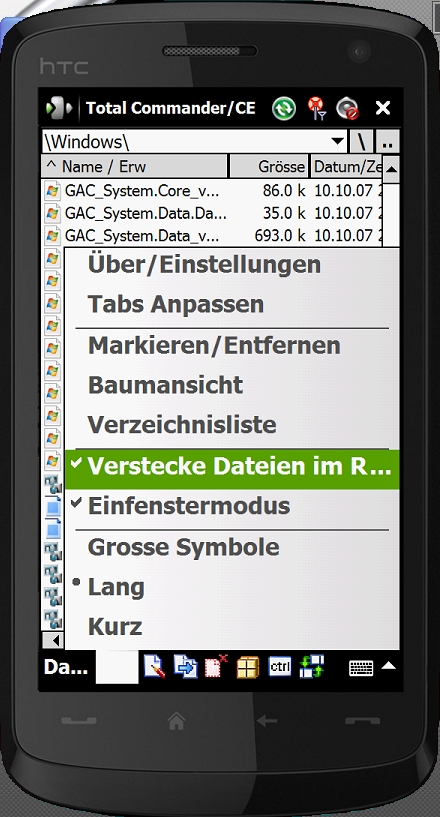Click the copy file arrow icon

click(186, 667)
